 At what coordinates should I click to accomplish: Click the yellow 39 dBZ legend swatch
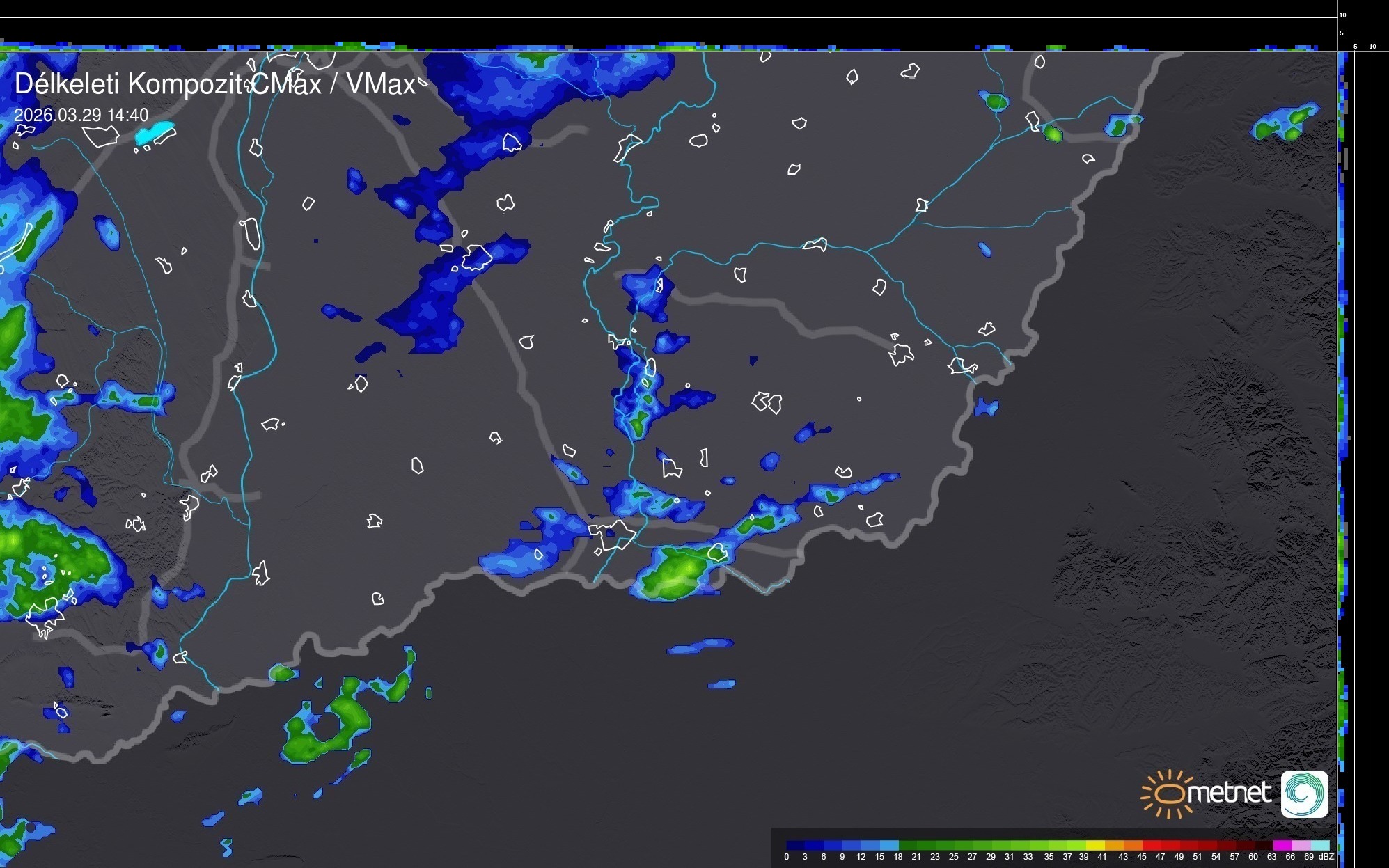point(1095,846)
